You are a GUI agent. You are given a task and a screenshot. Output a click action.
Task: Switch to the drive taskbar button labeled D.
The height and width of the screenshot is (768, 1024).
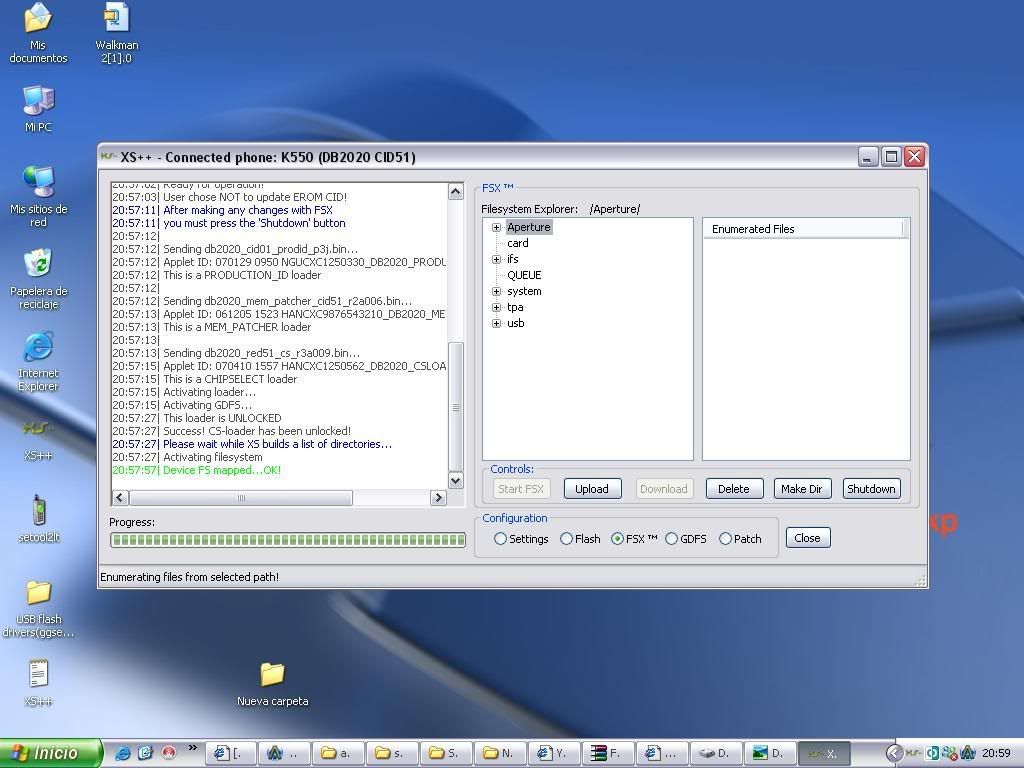coord(716,753)
